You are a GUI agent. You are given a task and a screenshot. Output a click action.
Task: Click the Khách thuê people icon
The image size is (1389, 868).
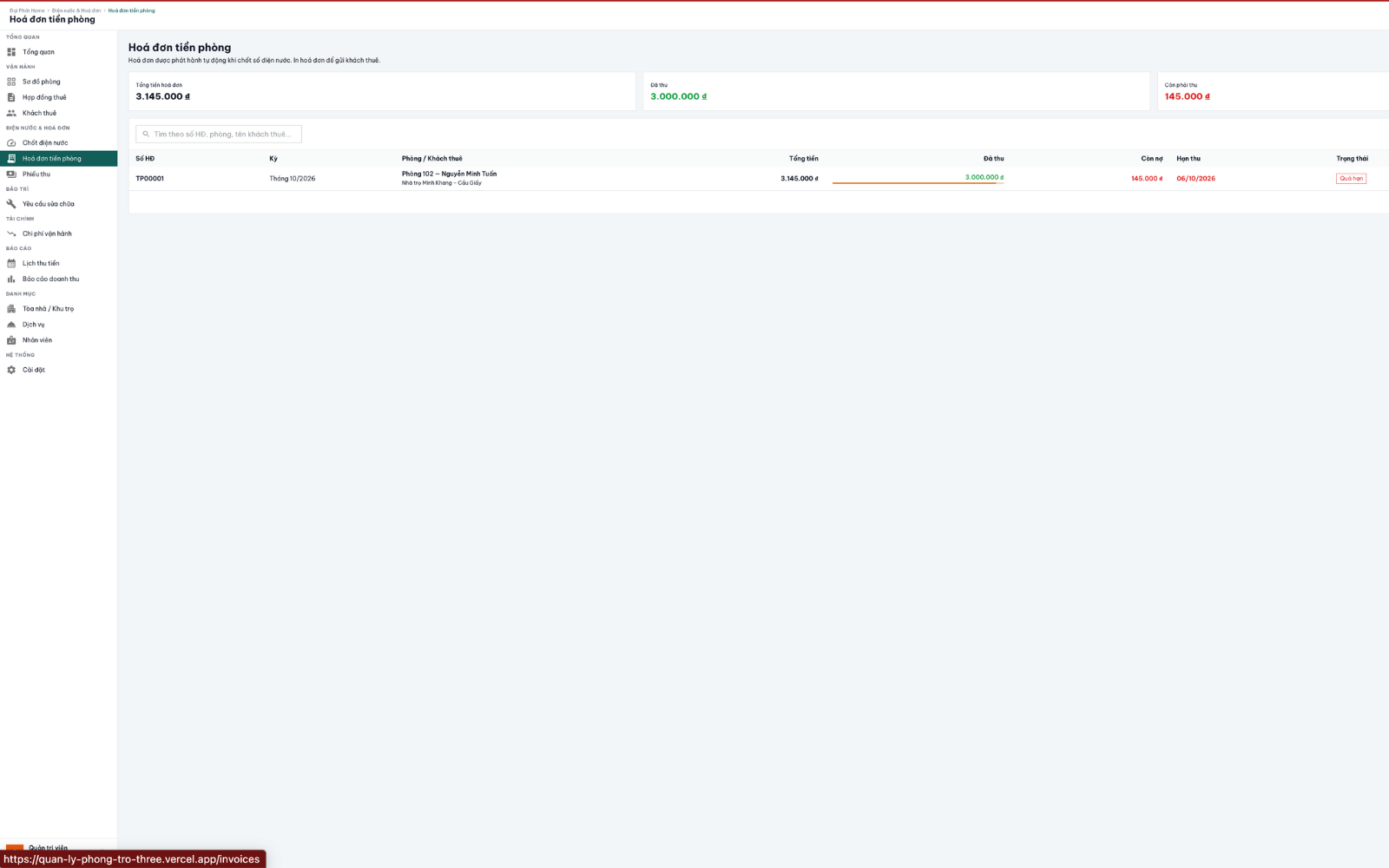(11, 113)
